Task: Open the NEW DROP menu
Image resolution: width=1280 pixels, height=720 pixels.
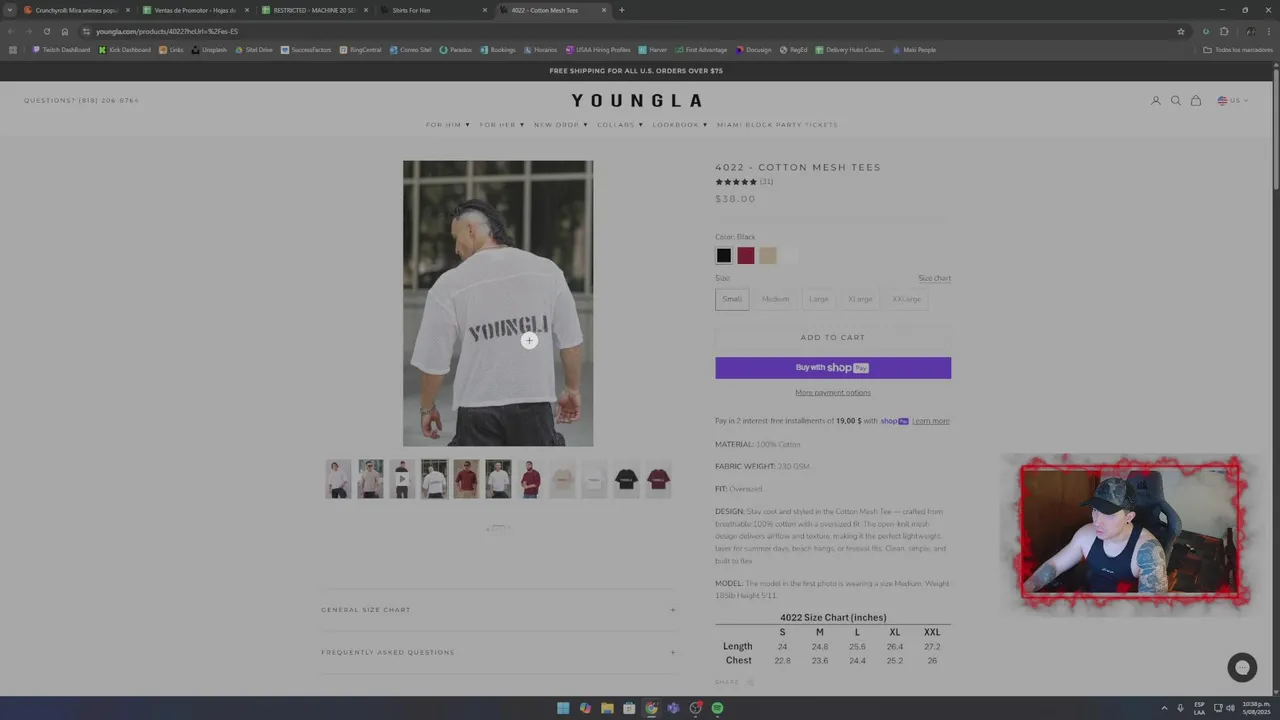Action: (x=560, y=125)
